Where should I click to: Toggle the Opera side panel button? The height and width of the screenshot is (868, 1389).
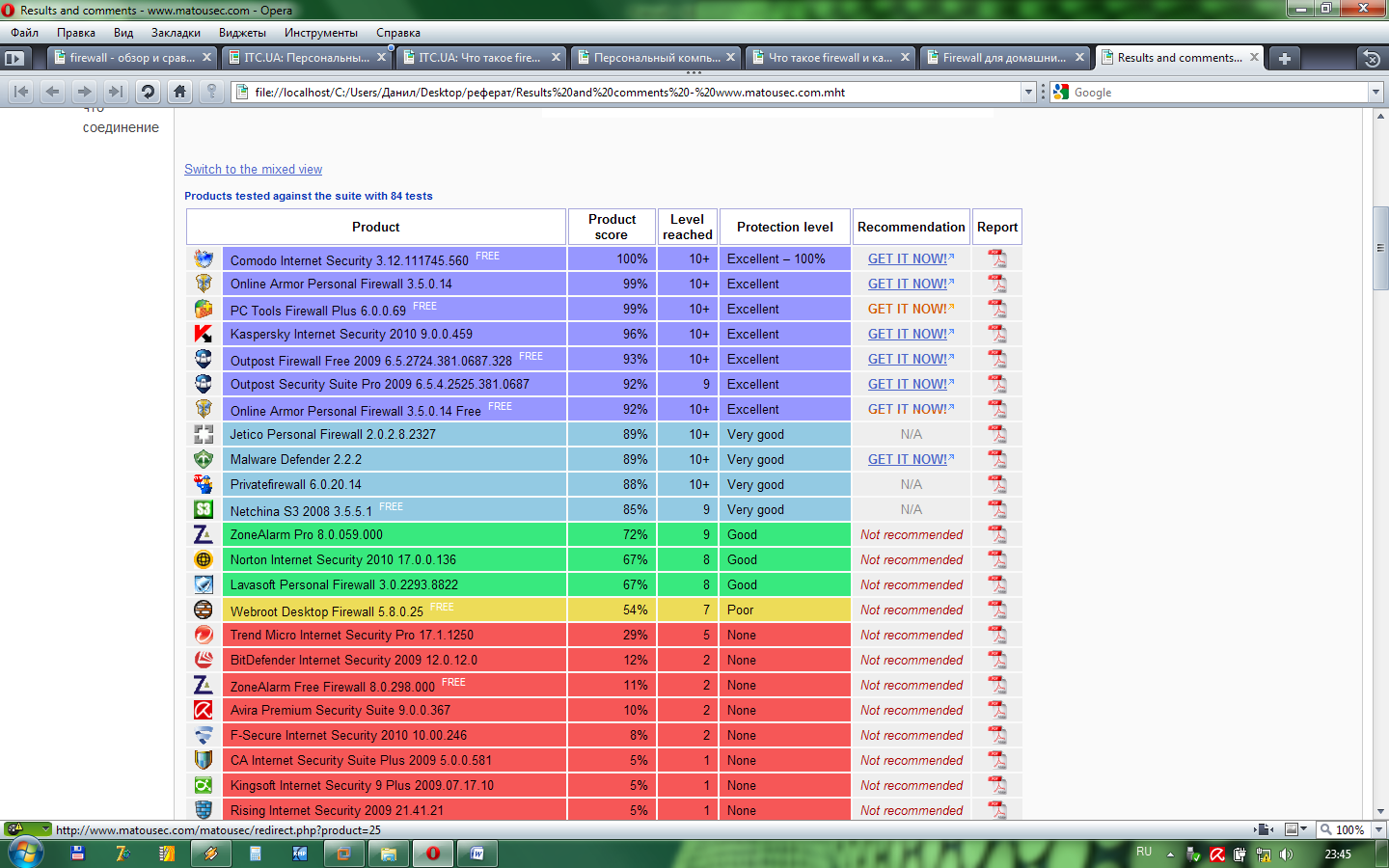click(x=14, y=58)
